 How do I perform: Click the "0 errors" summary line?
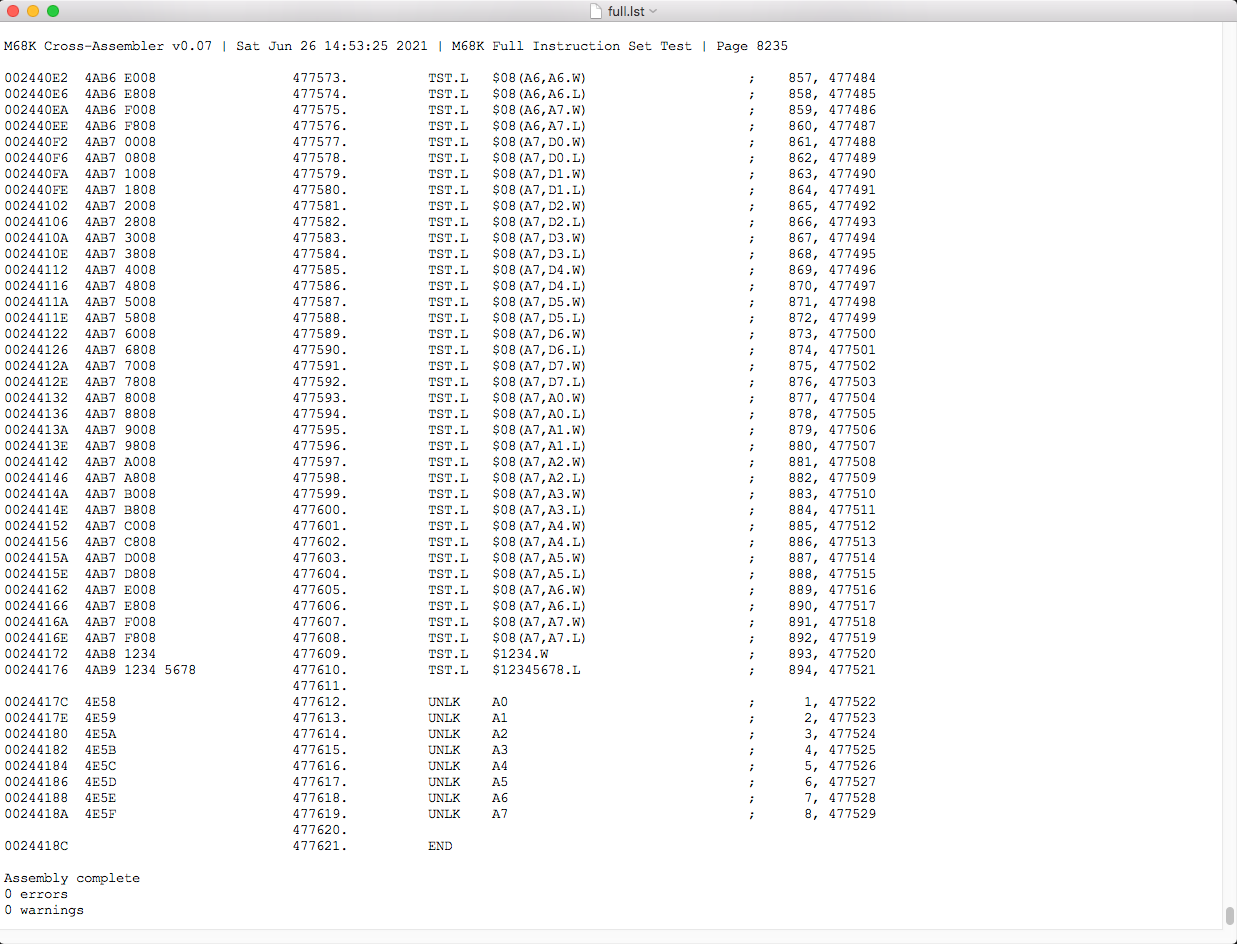tap(36, 894)
